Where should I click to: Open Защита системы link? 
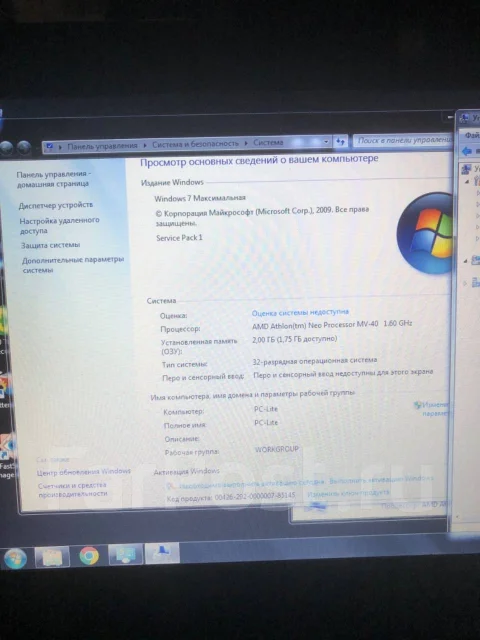coord(51,245)
